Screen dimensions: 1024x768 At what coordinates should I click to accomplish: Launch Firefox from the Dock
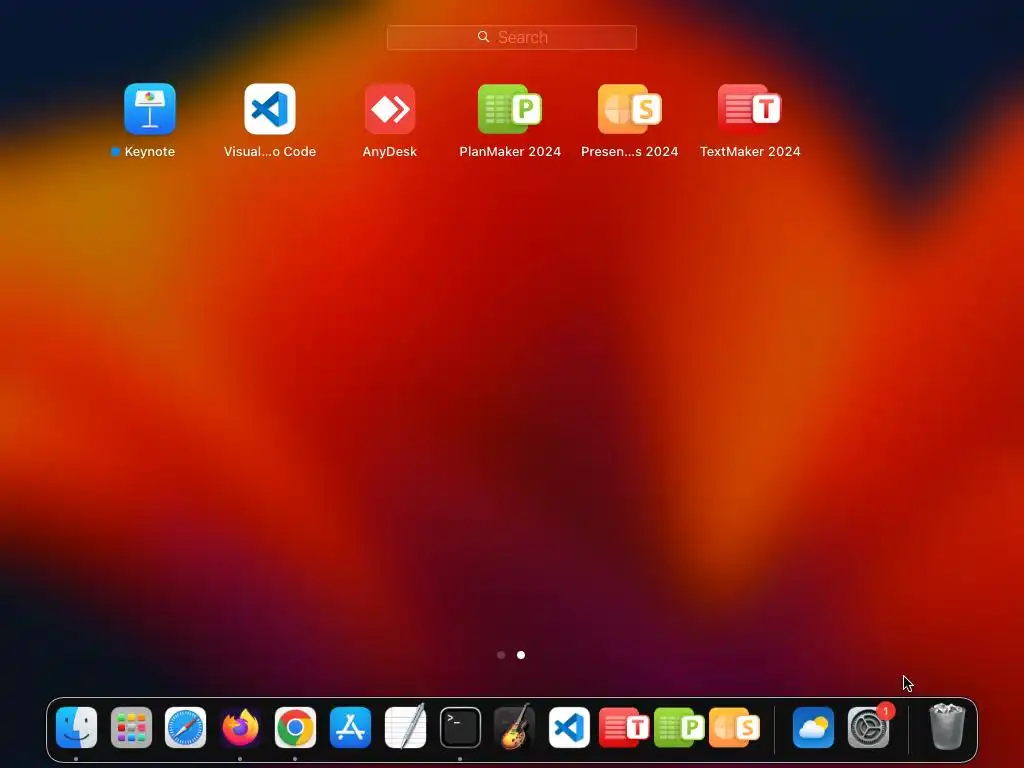tap(240, 727)
